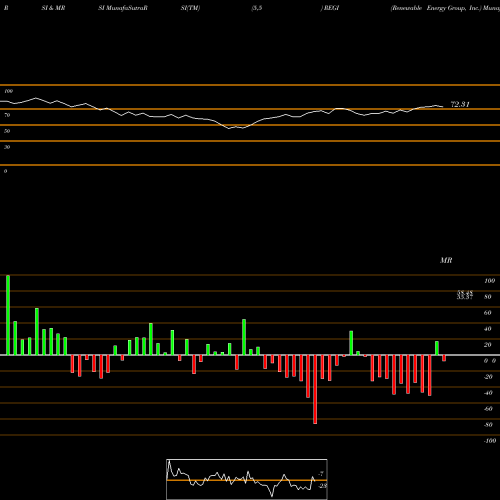Click the MR axis label 80
Viewport: 500px width, 500px height.
pos(488,297)
